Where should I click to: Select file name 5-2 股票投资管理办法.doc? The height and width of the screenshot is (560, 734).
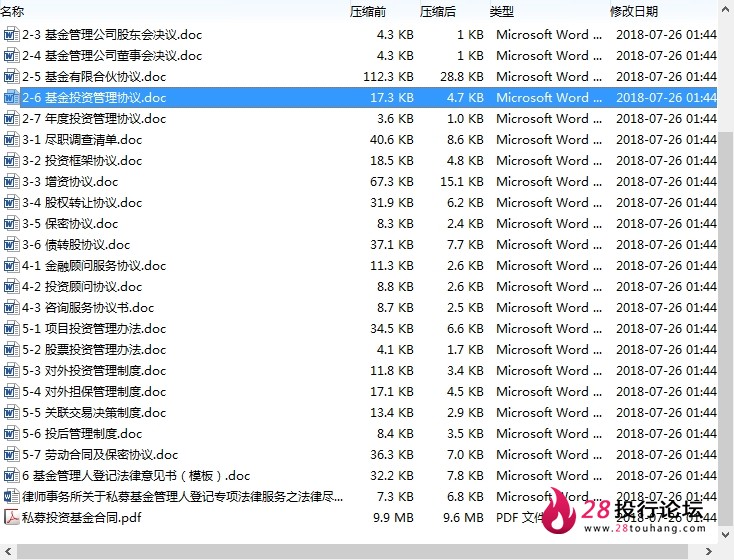pyautogui.click(x=94, y=349)
